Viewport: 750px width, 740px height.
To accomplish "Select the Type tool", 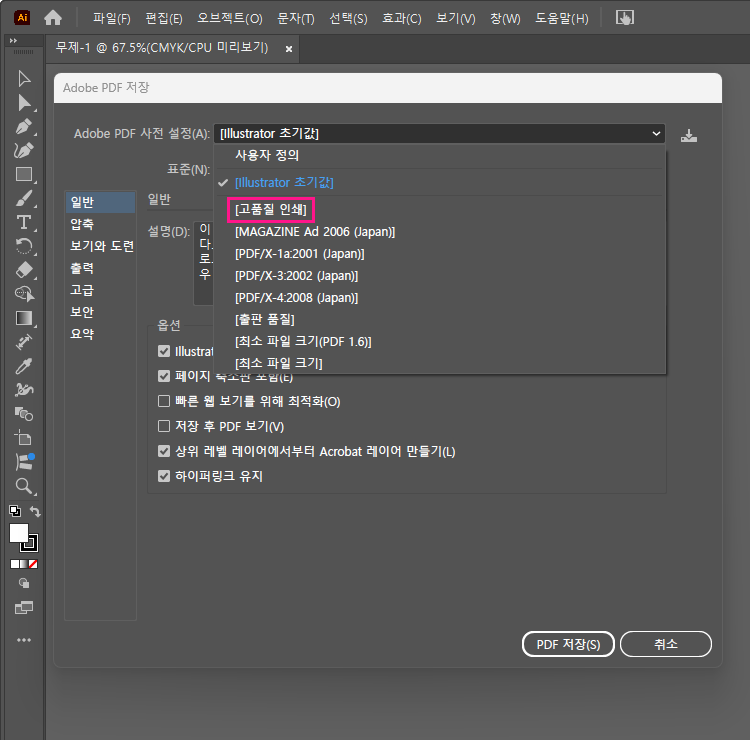I will [x=24, y=221].
